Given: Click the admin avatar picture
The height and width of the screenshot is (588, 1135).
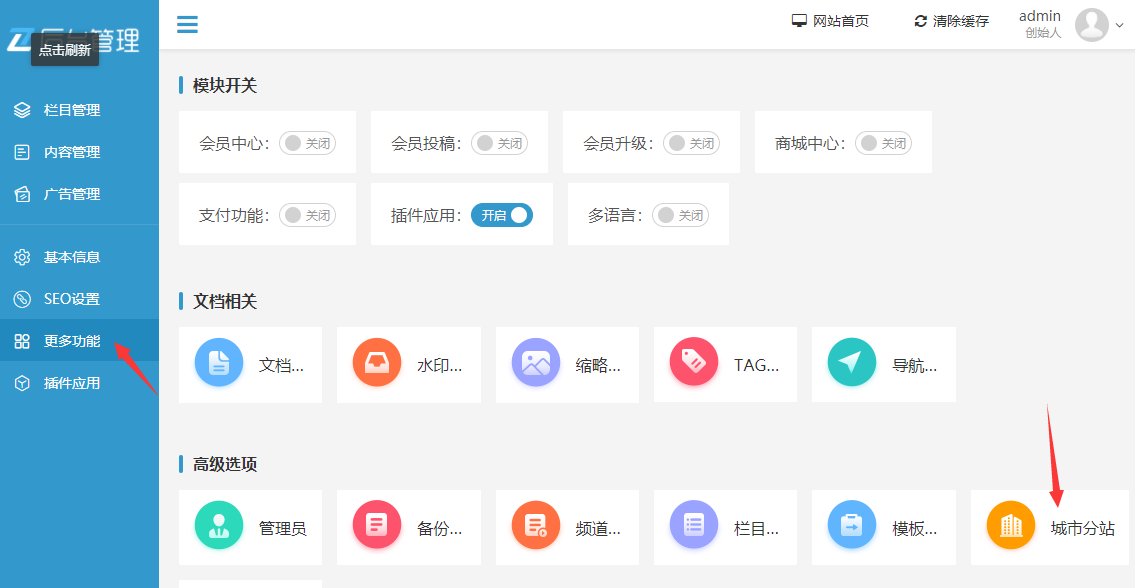Looking at the screenshot, I should pos(1092,24).
